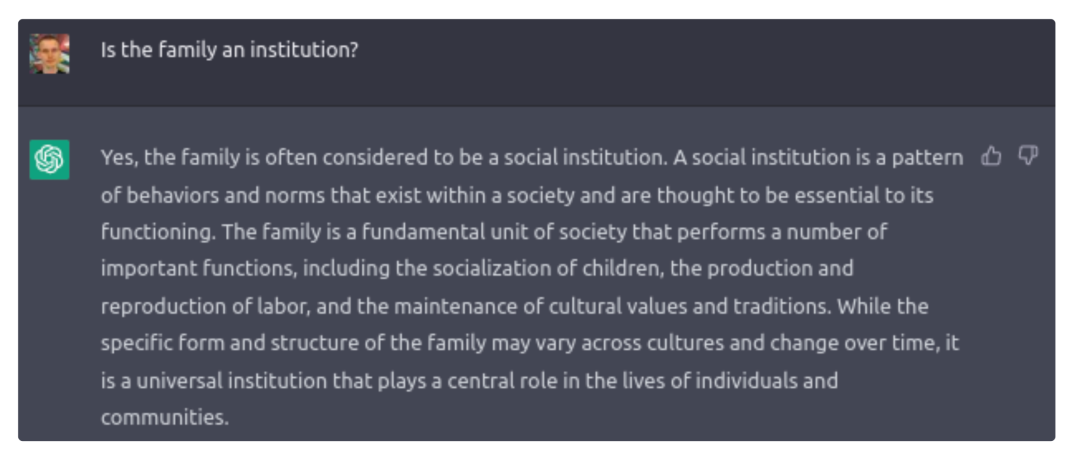Click the word "functioning." in the response
Viewport: 1080px width, 465px height.
point(158,231)
